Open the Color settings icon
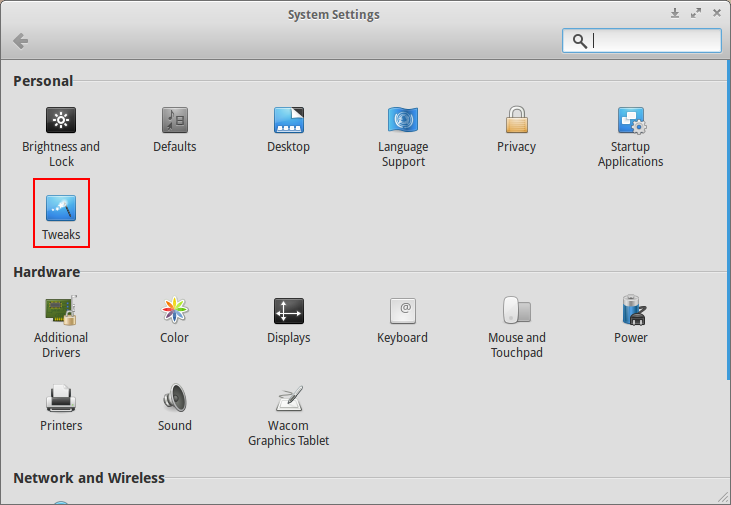This screenshot has height=505, width=731. click(174, 310)
